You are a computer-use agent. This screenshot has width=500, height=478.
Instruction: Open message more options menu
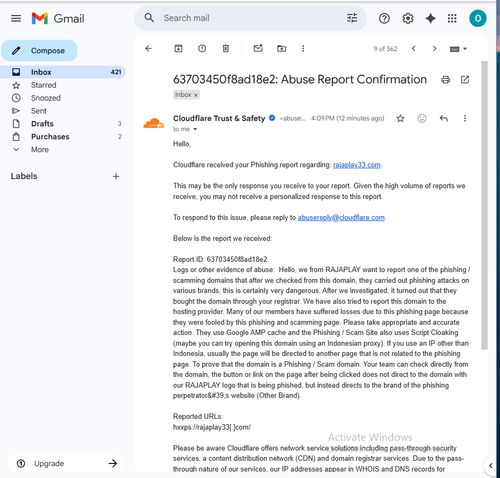pyautogui.click(x=465, y=118)
